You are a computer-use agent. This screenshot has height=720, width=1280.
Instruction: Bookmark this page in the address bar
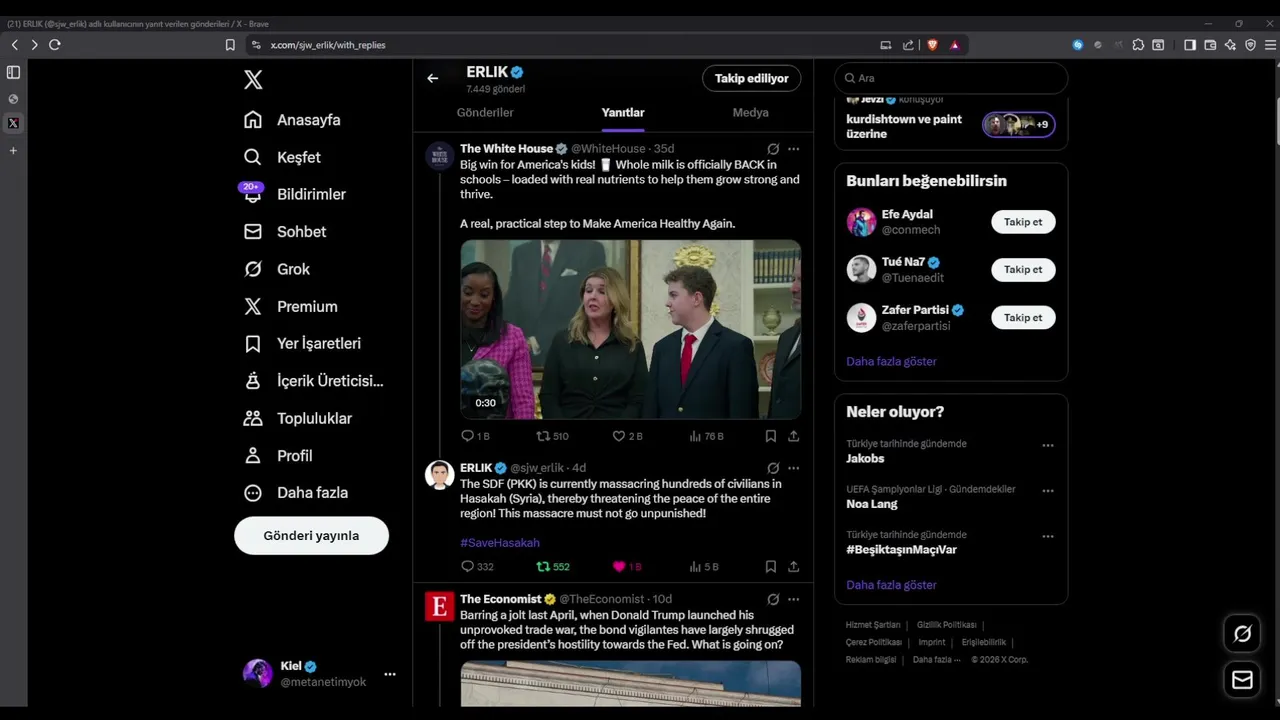point(230,45)
